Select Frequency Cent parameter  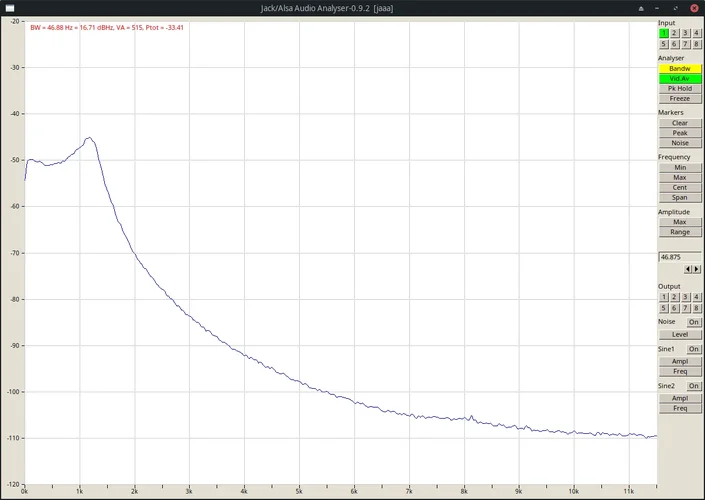679,187
